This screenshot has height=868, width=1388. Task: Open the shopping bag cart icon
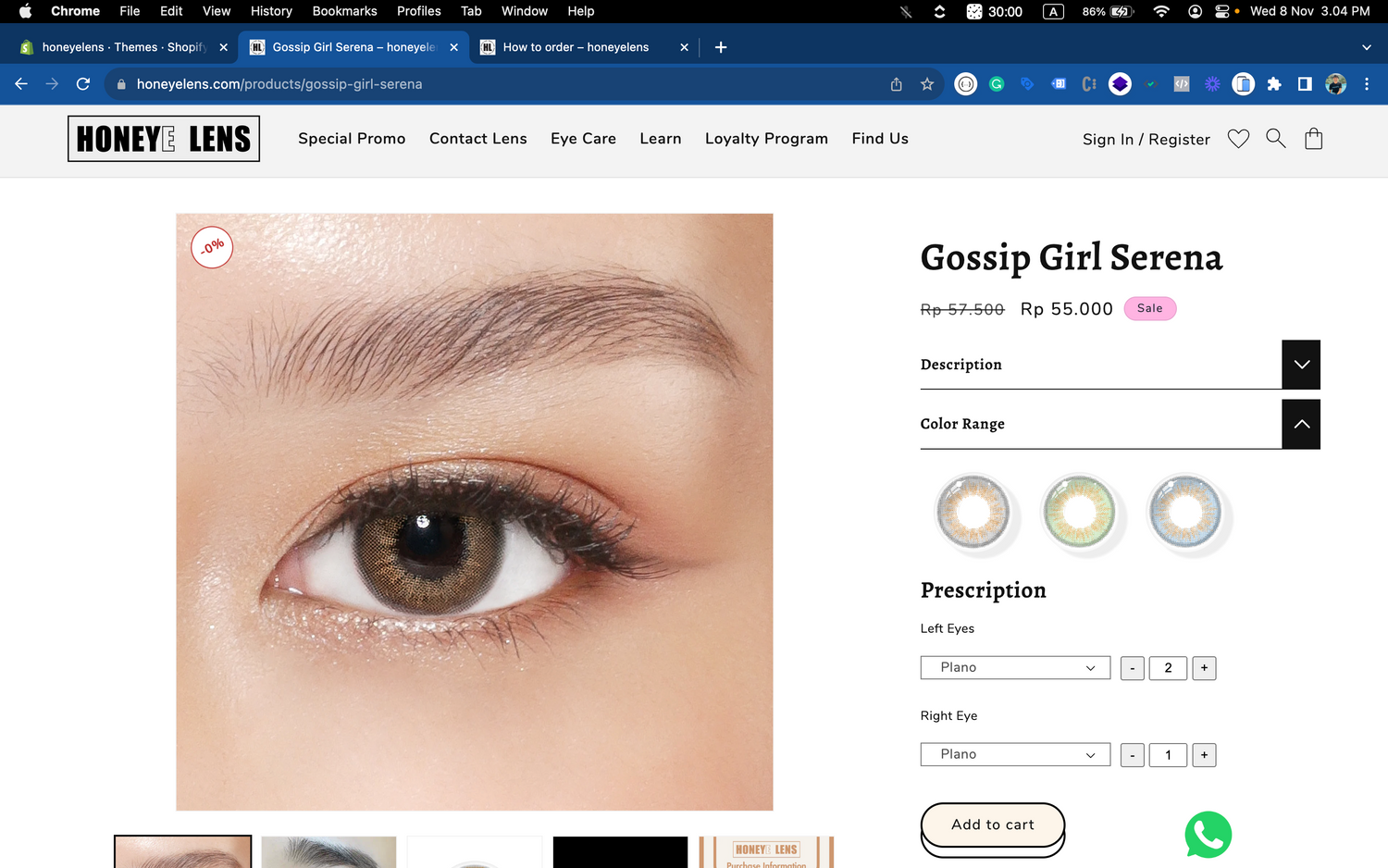click(x=1313, y=139)
